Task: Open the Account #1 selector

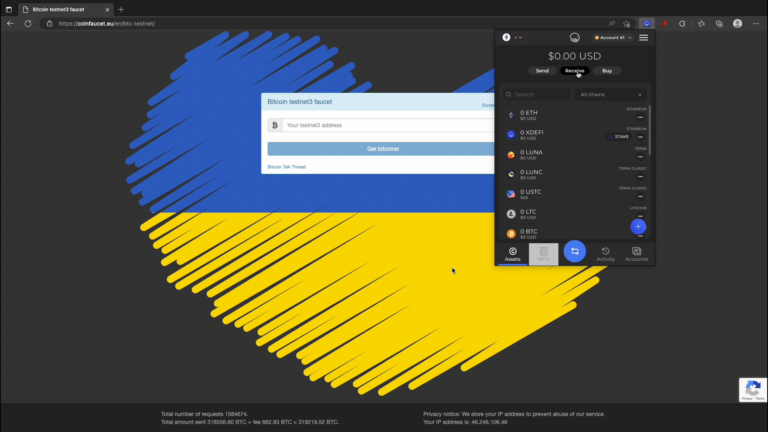Action: tap(610, 38)
